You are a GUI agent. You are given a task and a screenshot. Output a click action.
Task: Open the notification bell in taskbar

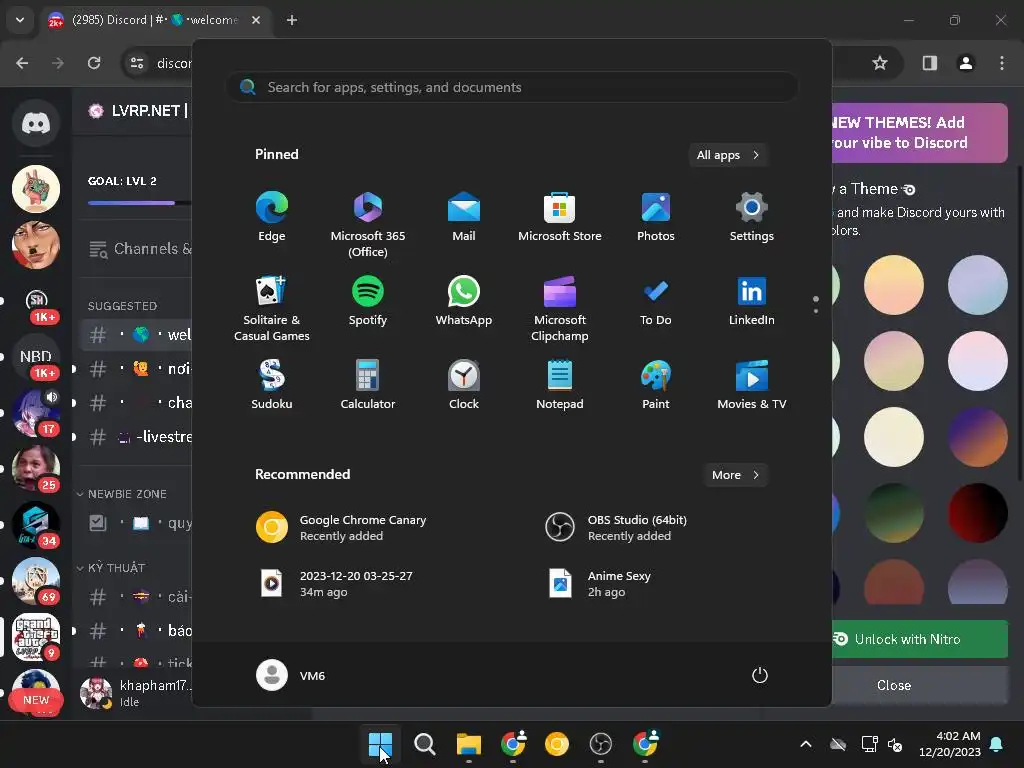coord(997,744)
